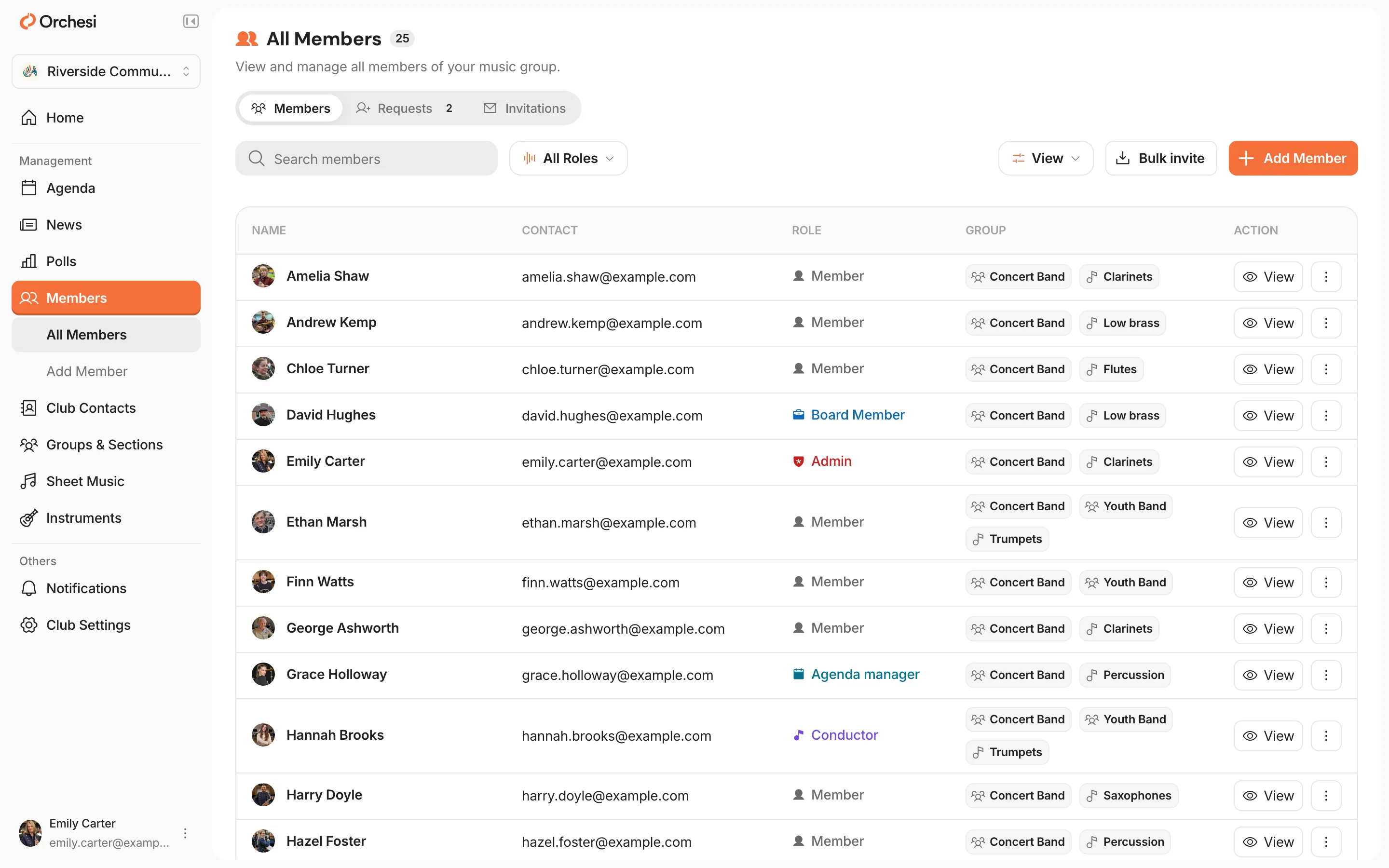
Task: View David Hughes' profile
Action: [1268, 416]
